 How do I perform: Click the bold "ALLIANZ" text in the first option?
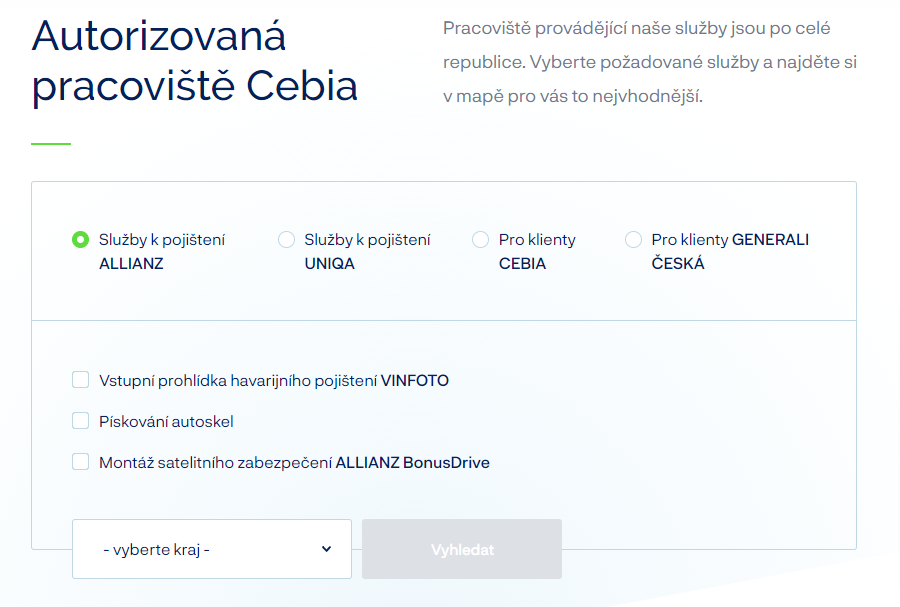(x=131, y=265)
